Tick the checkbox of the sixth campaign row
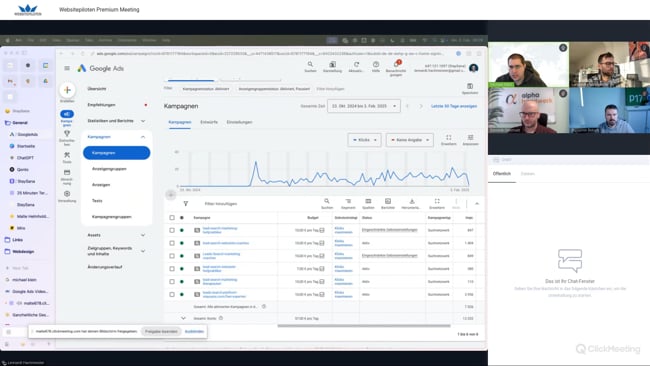Viewport: 650px width, 366px height. 172,294
